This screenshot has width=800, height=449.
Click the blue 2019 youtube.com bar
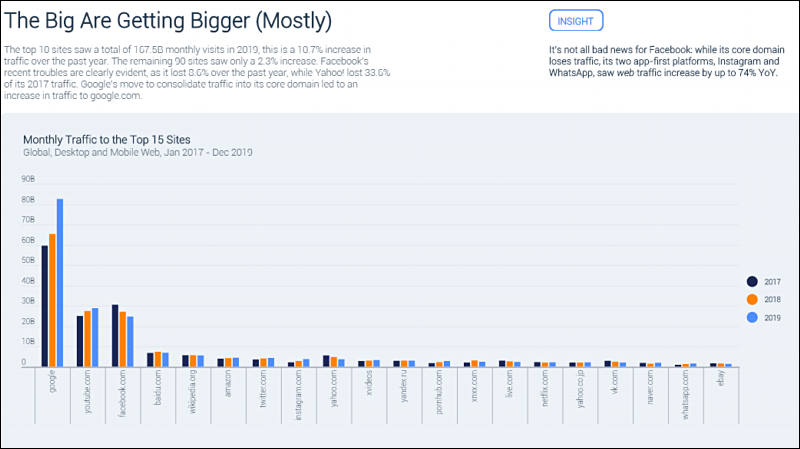coord(95,337)
